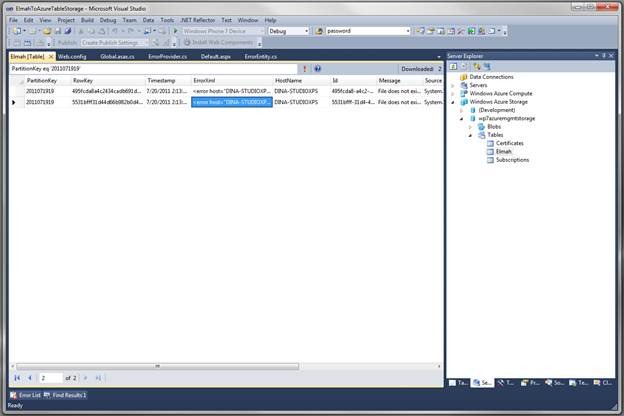Collapse the Tables node
The image size is (624, 416).
click(470, 135)
